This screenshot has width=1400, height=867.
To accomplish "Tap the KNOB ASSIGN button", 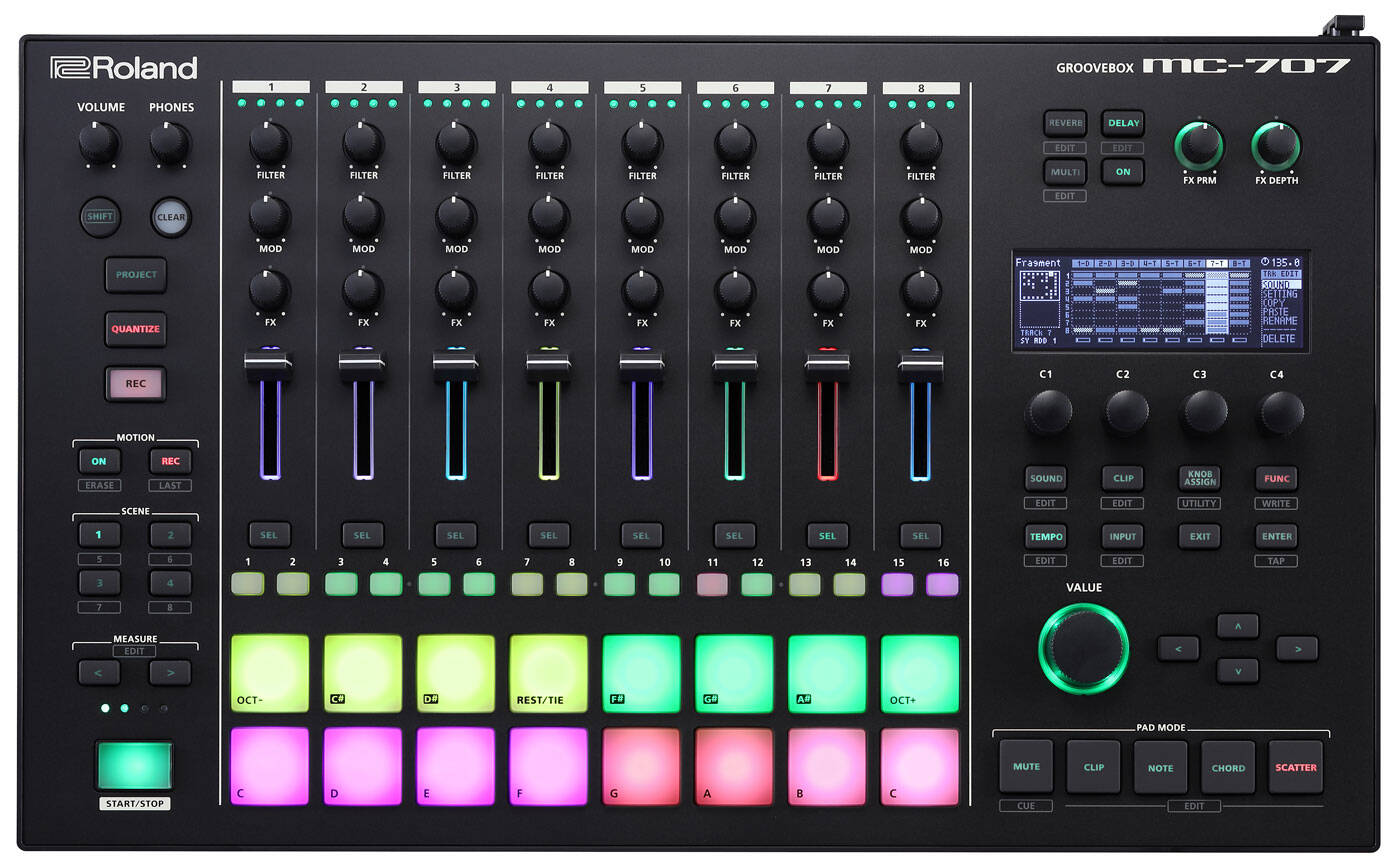I will [x=1200, y=478].
